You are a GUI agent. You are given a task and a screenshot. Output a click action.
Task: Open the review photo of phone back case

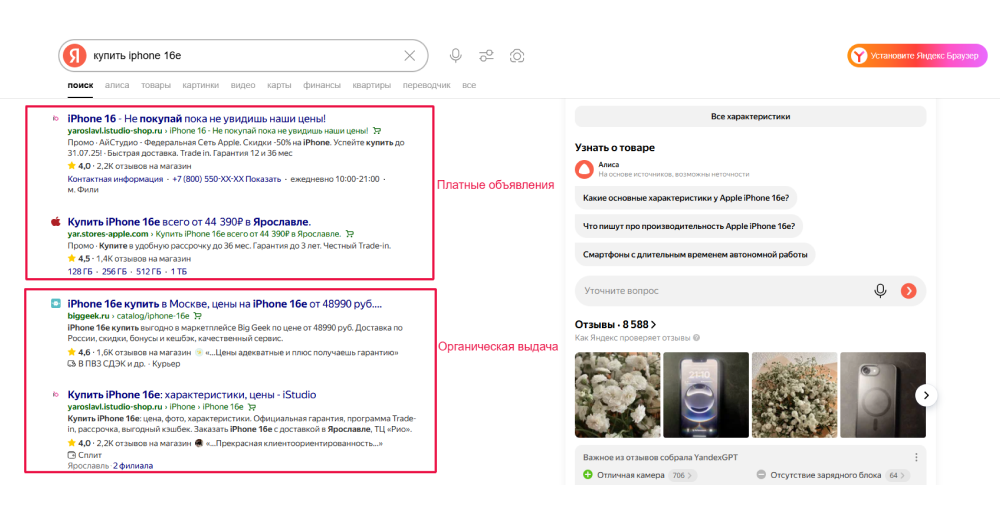pos(883,396)
